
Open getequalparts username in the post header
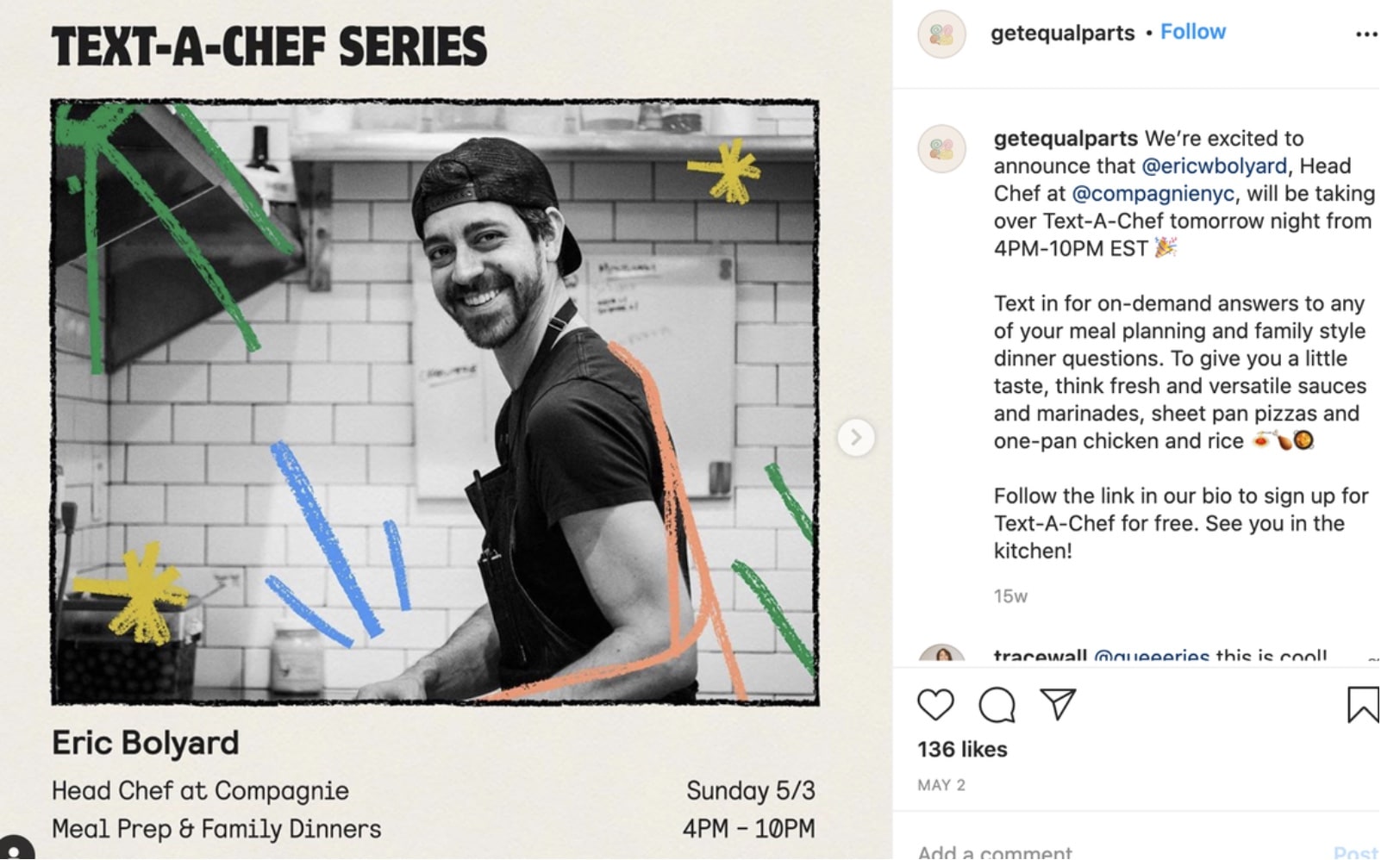point(1062,33)
